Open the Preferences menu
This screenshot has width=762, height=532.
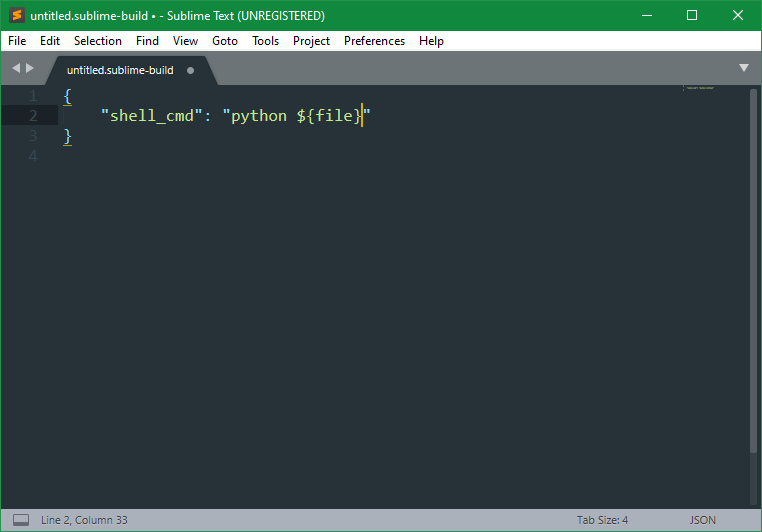374,41
